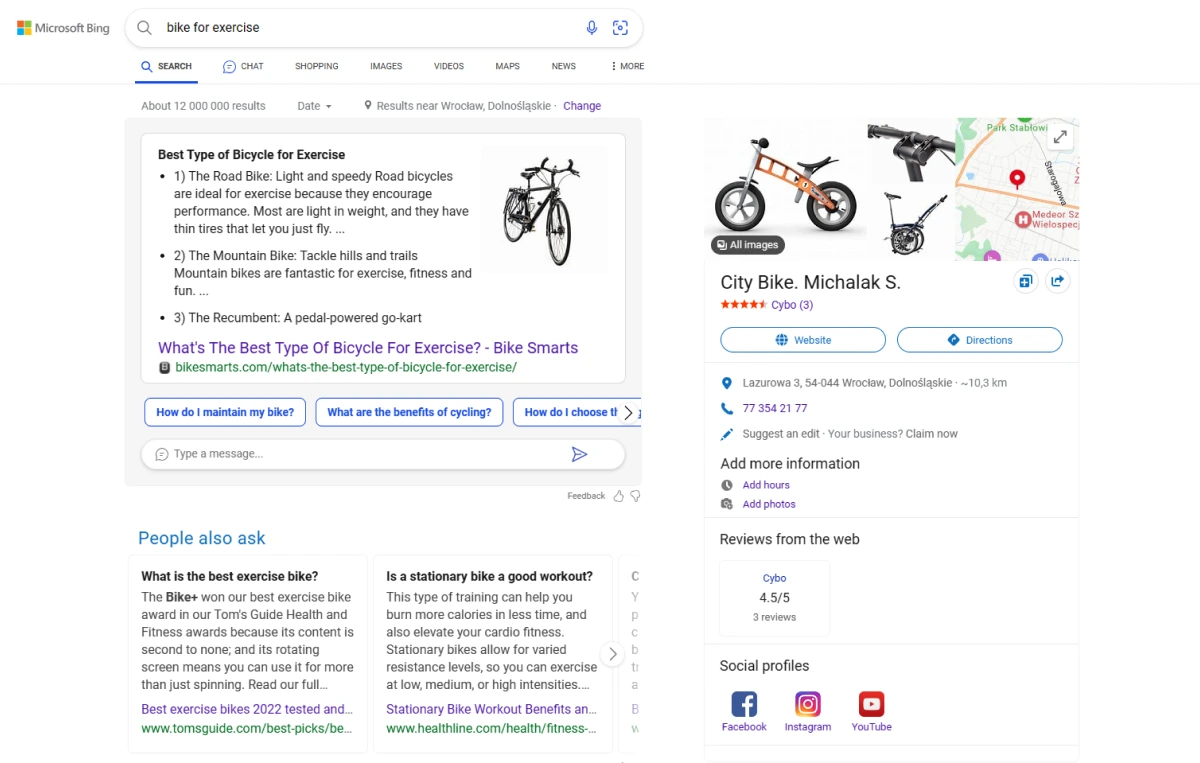Image resolution: width=1200 pixels, height=763 pixels.
Task: Click the Cybo (3) reviews link
Action: pos(792,305)
